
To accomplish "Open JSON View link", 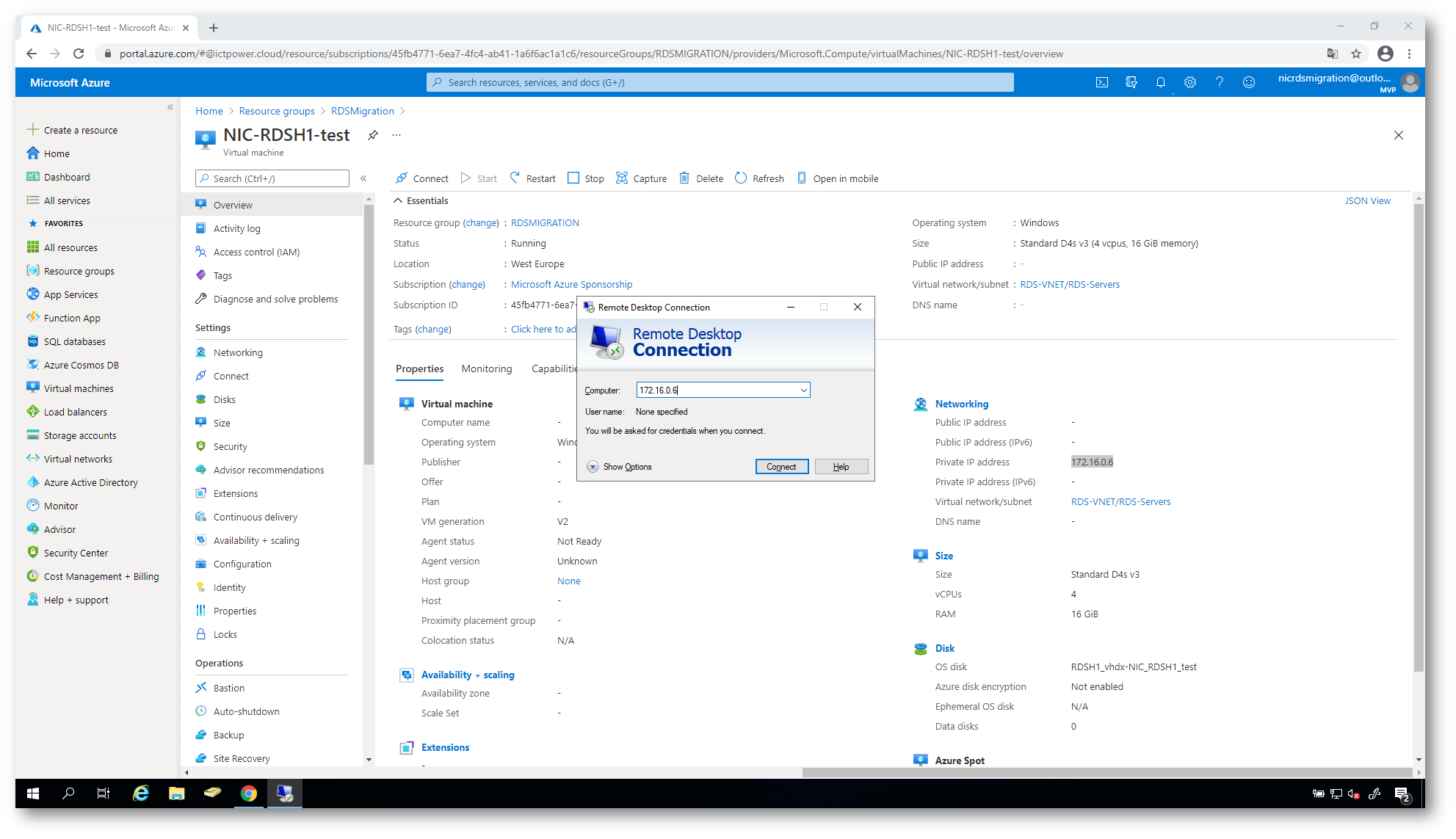I will (1367, 200).
